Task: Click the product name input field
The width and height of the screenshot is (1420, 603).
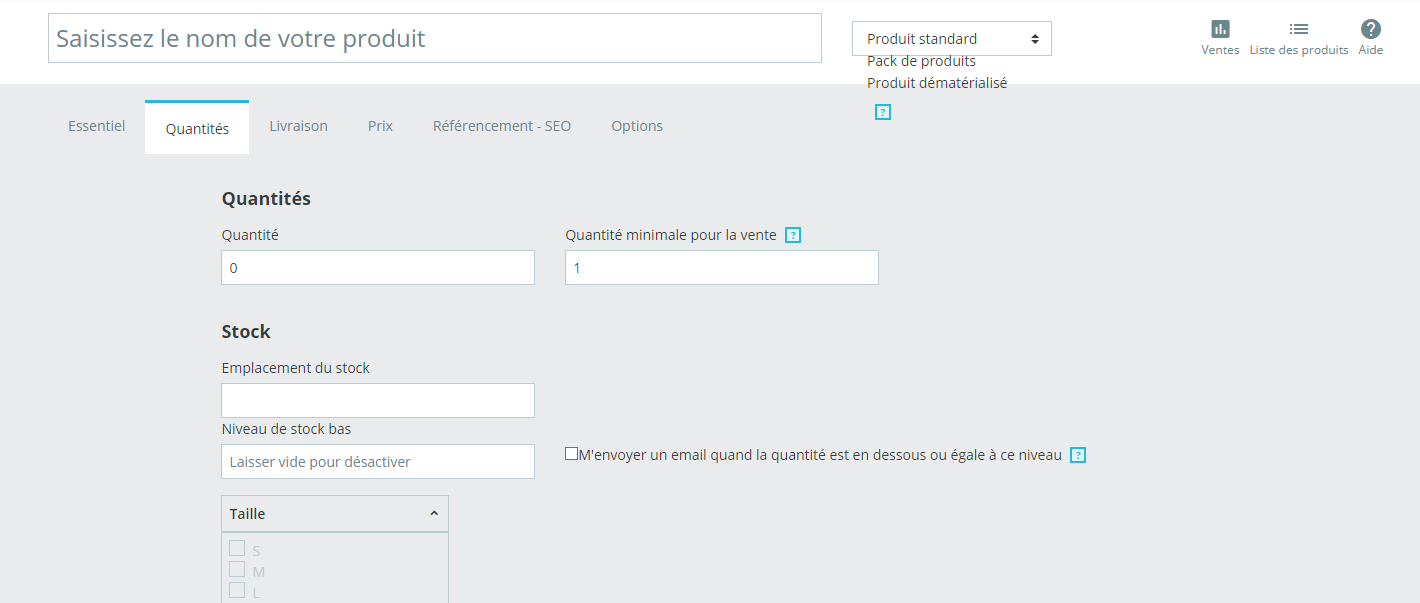Action: [x=434, y=39]
